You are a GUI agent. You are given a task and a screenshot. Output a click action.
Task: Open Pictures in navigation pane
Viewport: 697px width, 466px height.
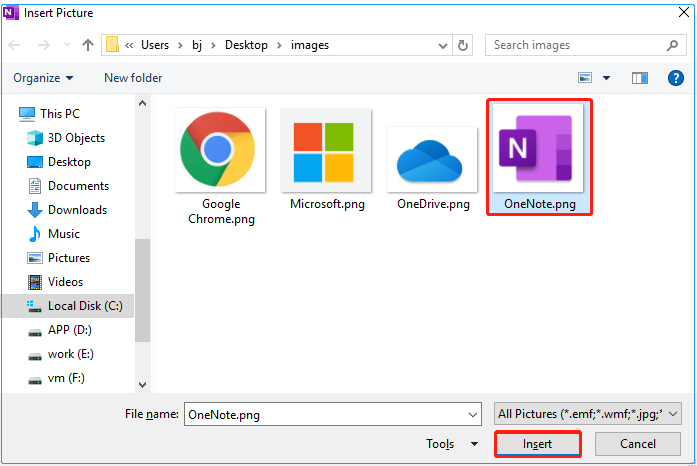click(x=58, y=258)
